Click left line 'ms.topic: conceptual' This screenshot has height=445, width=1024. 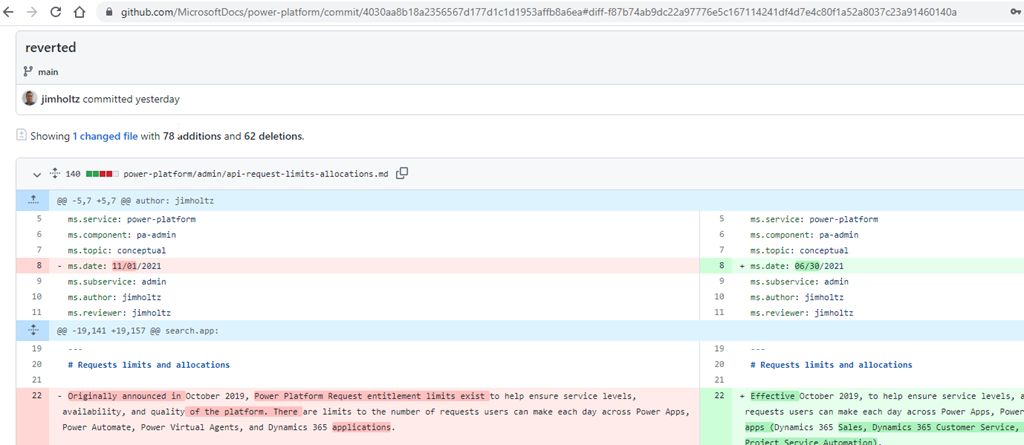point(116,250)
